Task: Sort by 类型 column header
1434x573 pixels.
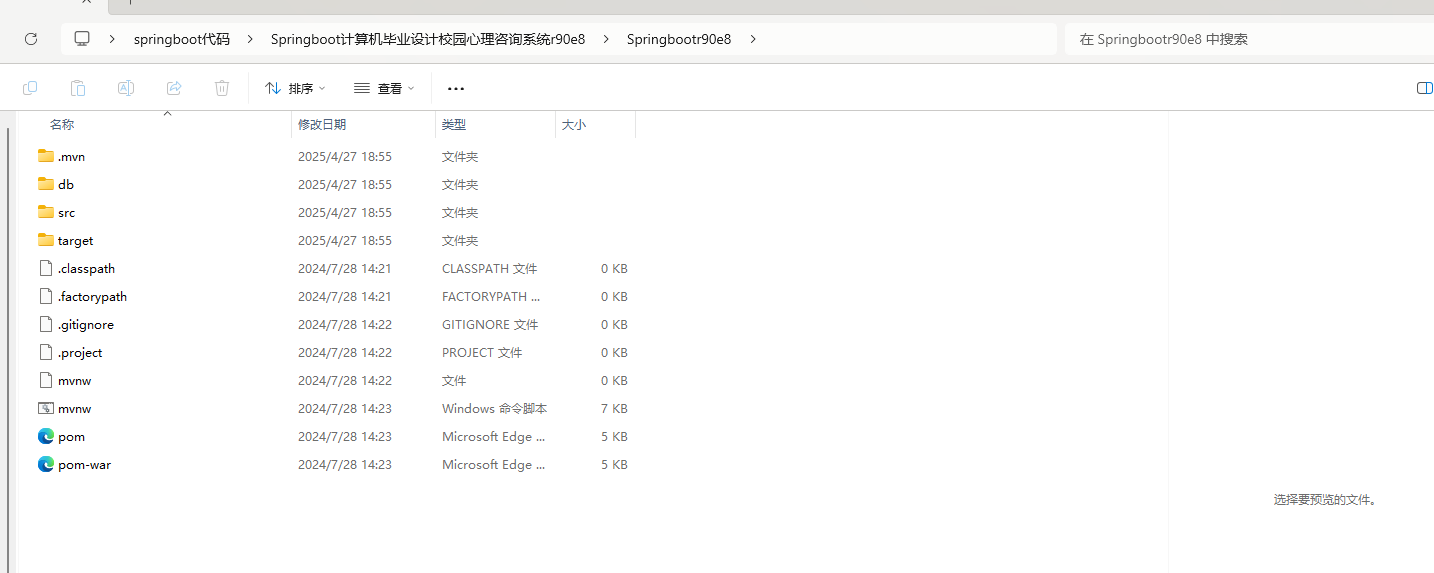Action: 454,125
